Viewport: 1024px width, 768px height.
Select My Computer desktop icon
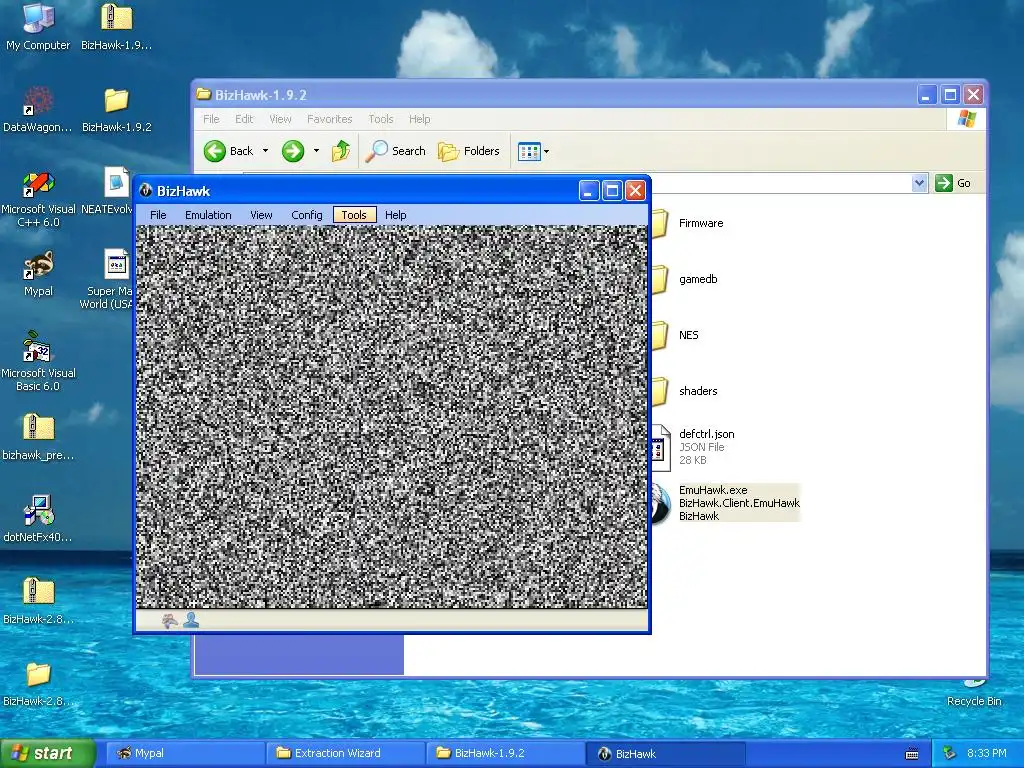click(38, 26)
